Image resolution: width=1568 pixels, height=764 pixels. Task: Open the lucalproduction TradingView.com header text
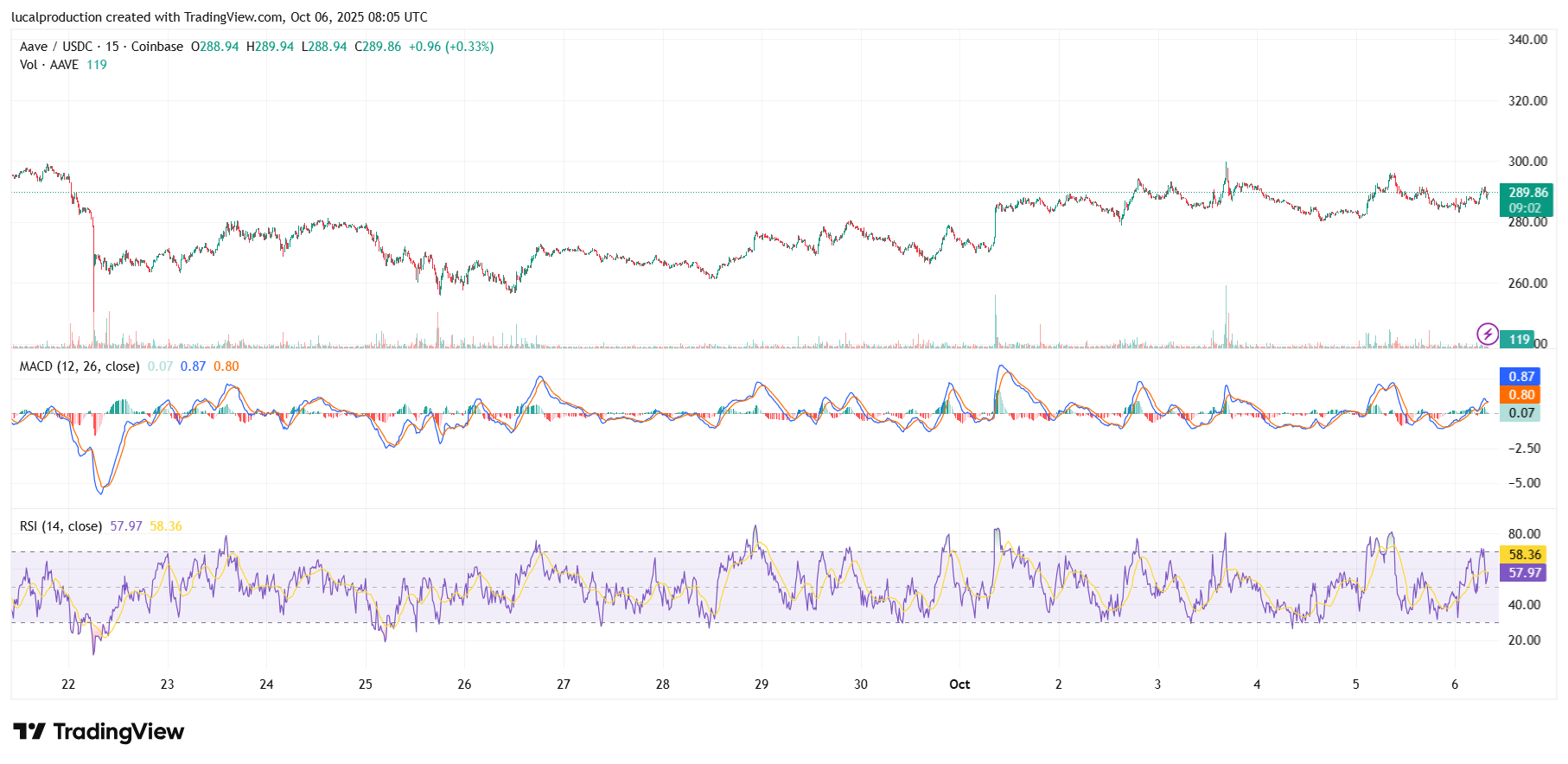(219, 17)
